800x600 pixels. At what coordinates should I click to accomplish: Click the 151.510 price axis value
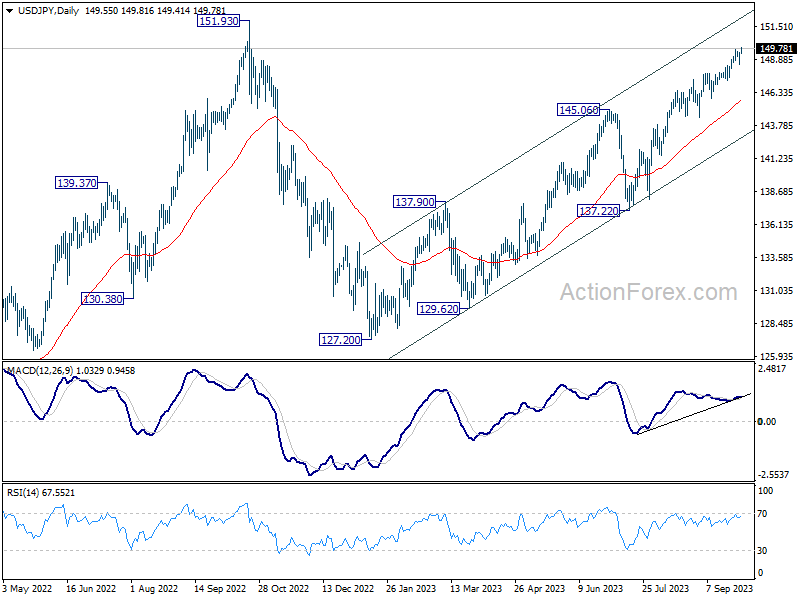[777, 27]
